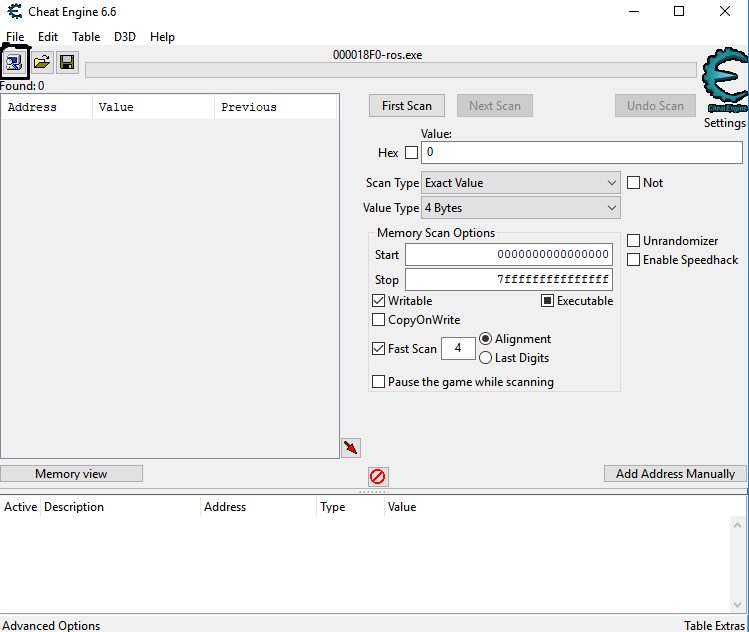Open the Scan Type dropdown
Screen dimensions: 749x632
coord(521,183)
